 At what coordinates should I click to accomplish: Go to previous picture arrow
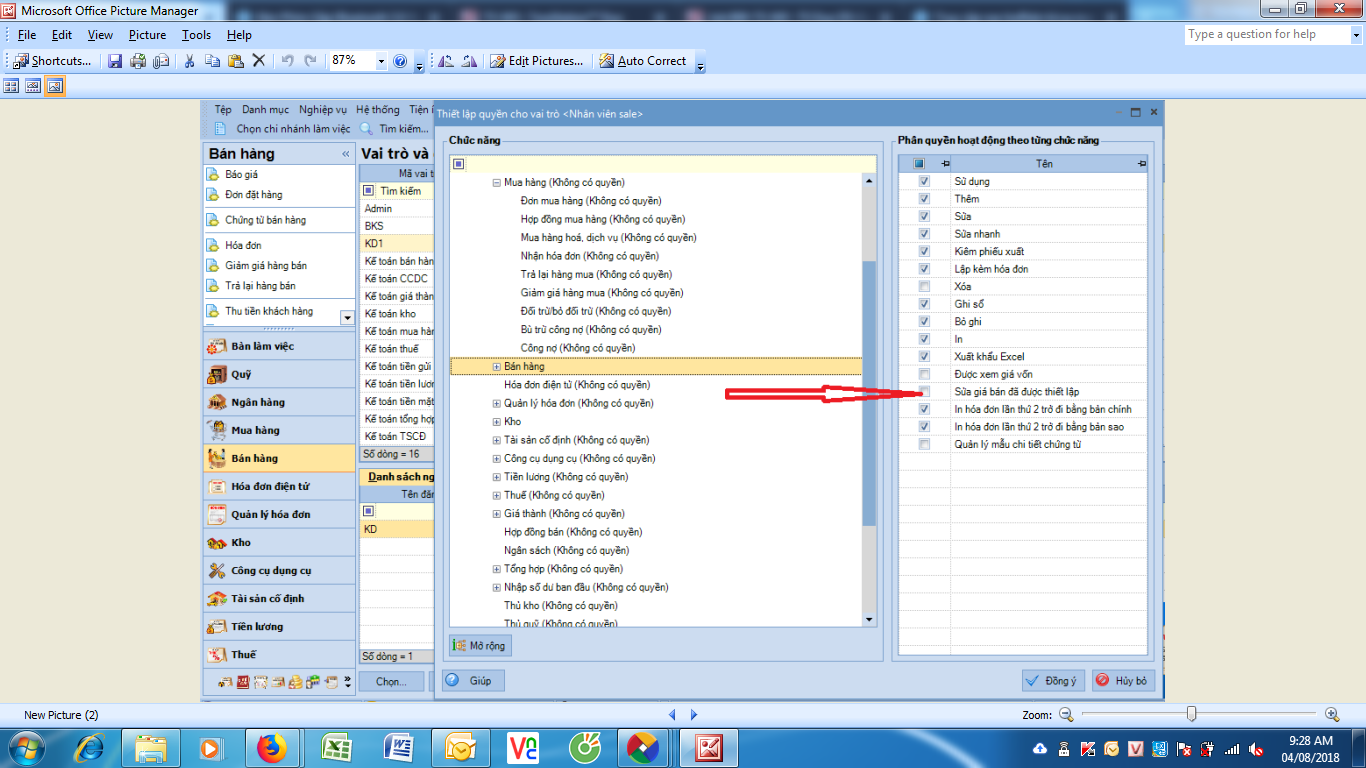click(x=672, y=715)
